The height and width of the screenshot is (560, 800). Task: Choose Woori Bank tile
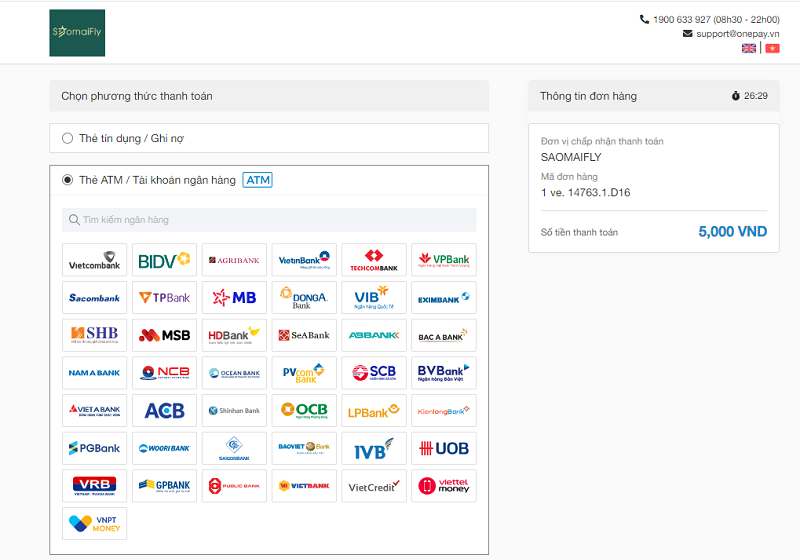click(164, 448)
